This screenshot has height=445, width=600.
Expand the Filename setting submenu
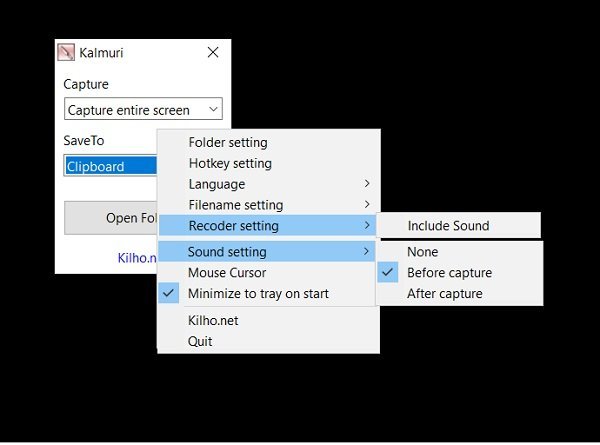[x=268, y=205]
